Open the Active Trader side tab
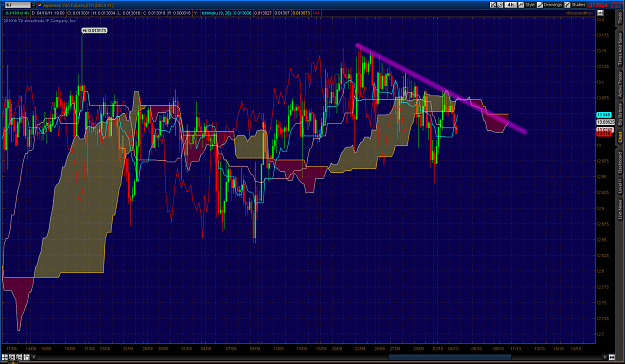Screen dimensions: 625x364 [x=620, y=84]
